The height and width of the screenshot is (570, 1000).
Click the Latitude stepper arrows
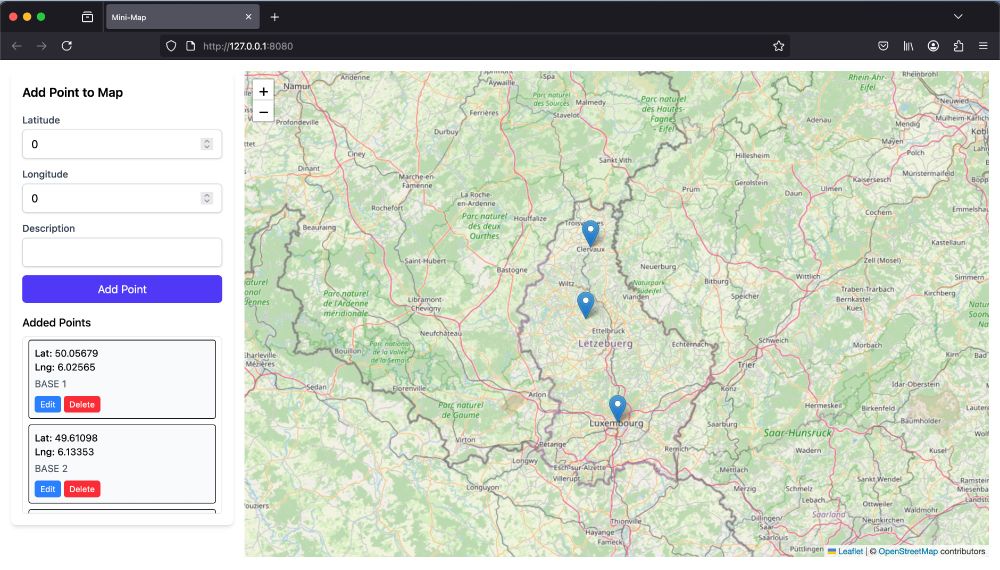pos(207,144)
